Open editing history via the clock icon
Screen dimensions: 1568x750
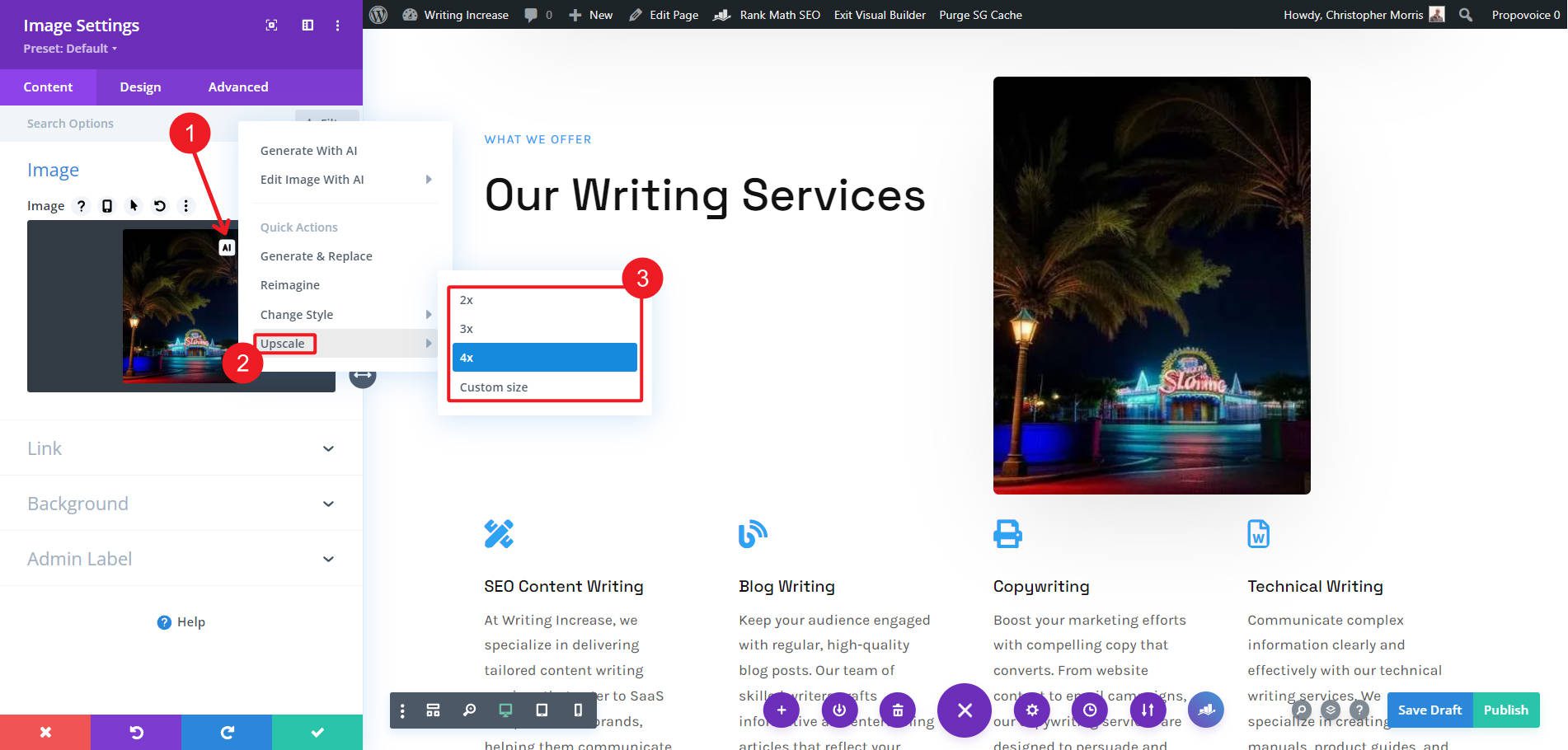pos(1090,710)
